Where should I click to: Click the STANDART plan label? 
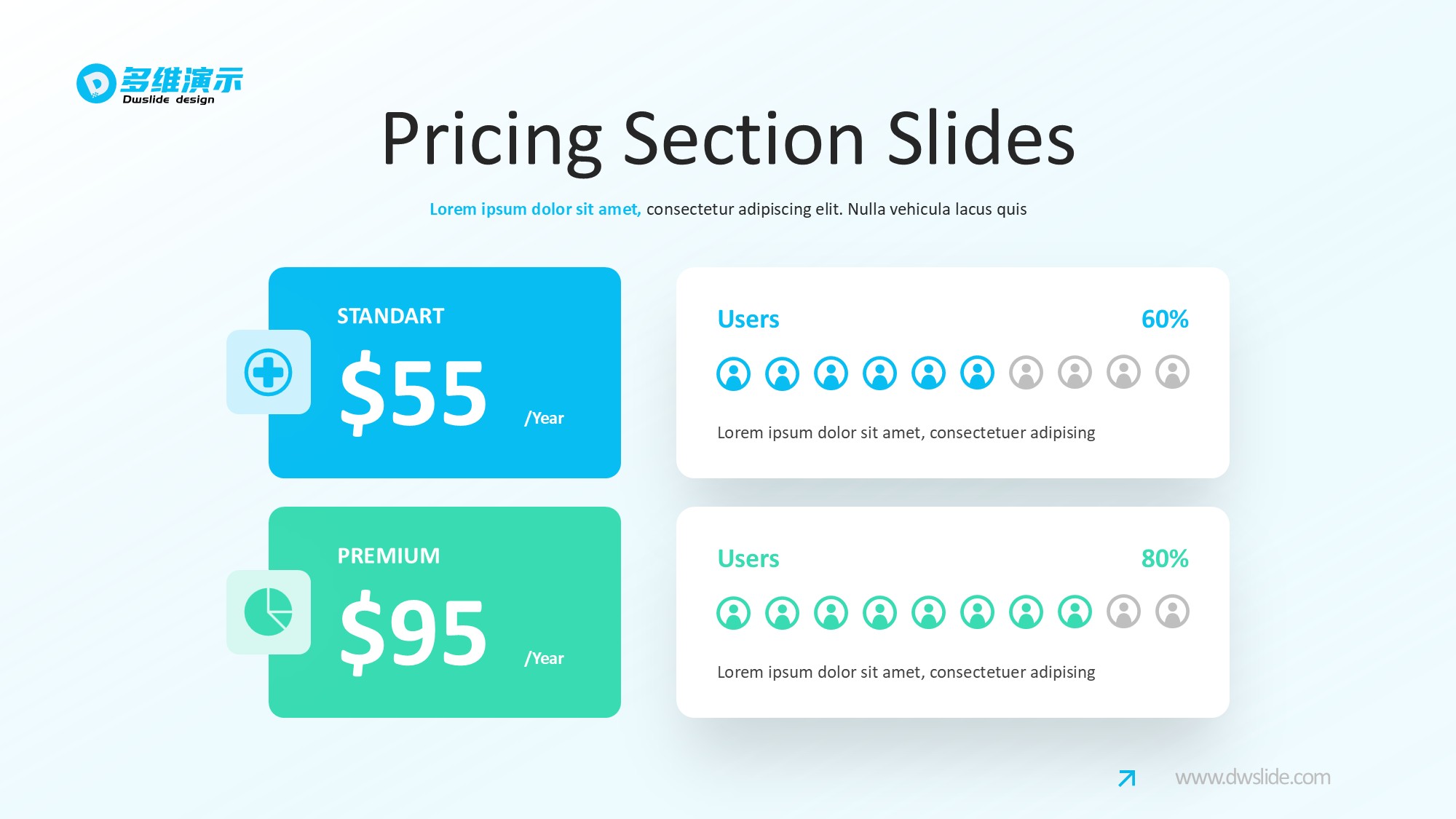tap(390, 316)
